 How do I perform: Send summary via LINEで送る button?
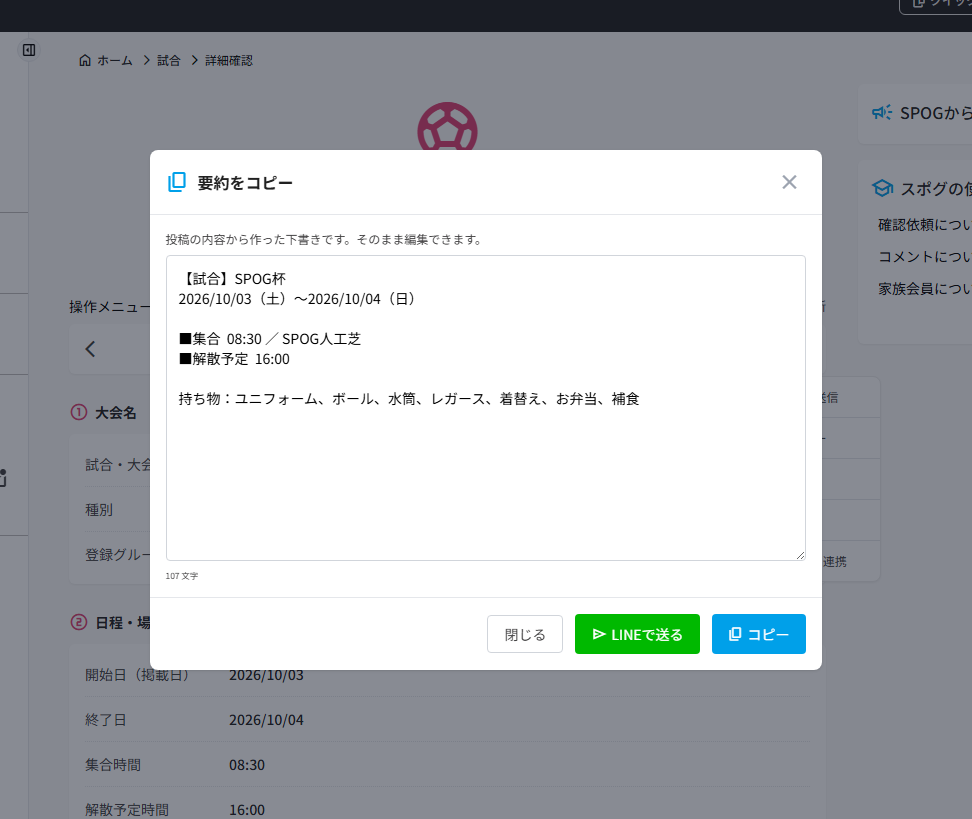(x=637, y=634)
